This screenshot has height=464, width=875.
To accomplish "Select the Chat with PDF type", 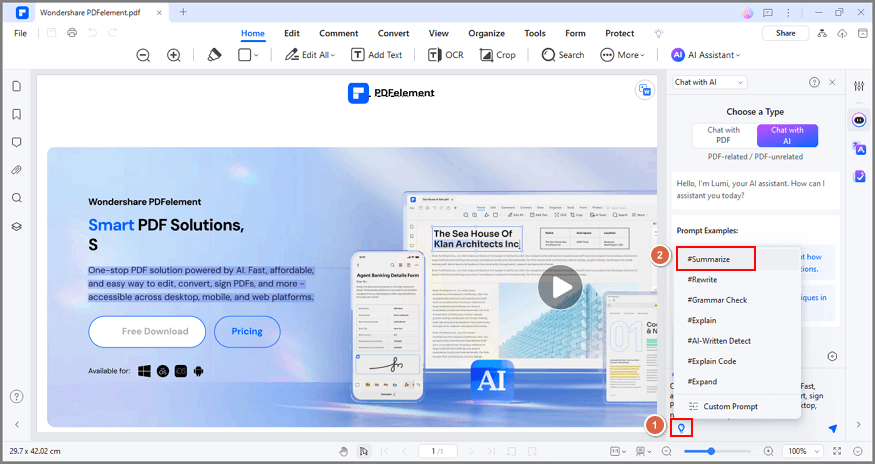I will 724,135.
